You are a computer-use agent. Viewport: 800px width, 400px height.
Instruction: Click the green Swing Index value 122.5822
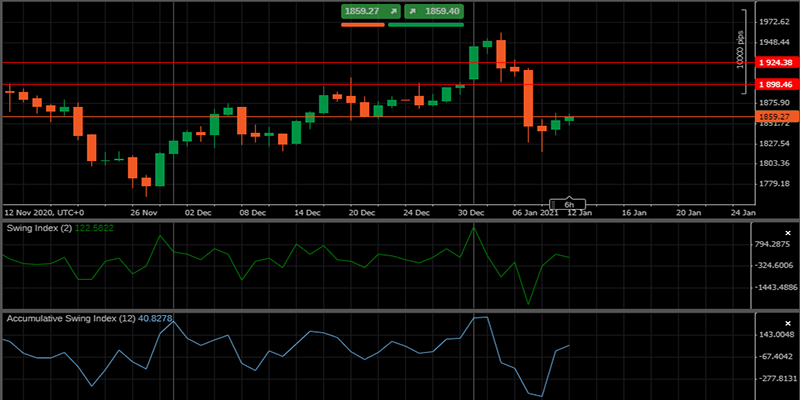click(98, 229)
